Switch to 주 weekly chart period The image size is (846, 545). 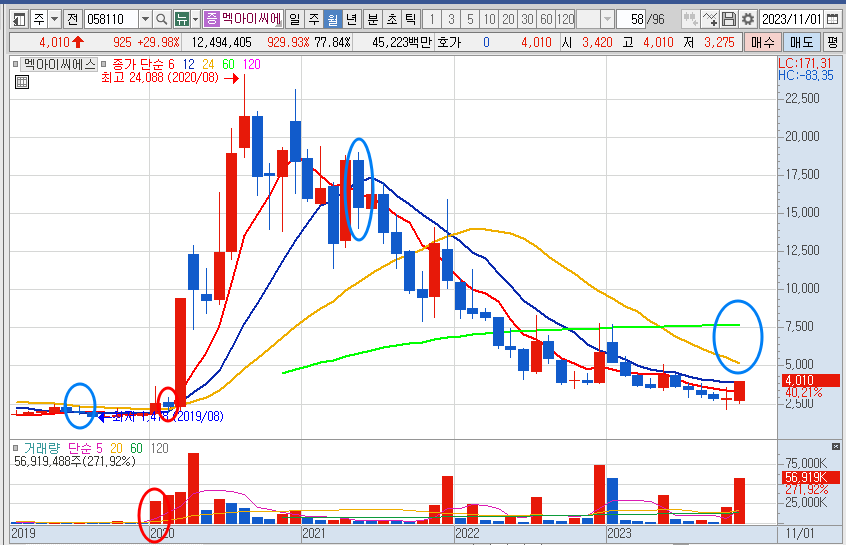313,20
